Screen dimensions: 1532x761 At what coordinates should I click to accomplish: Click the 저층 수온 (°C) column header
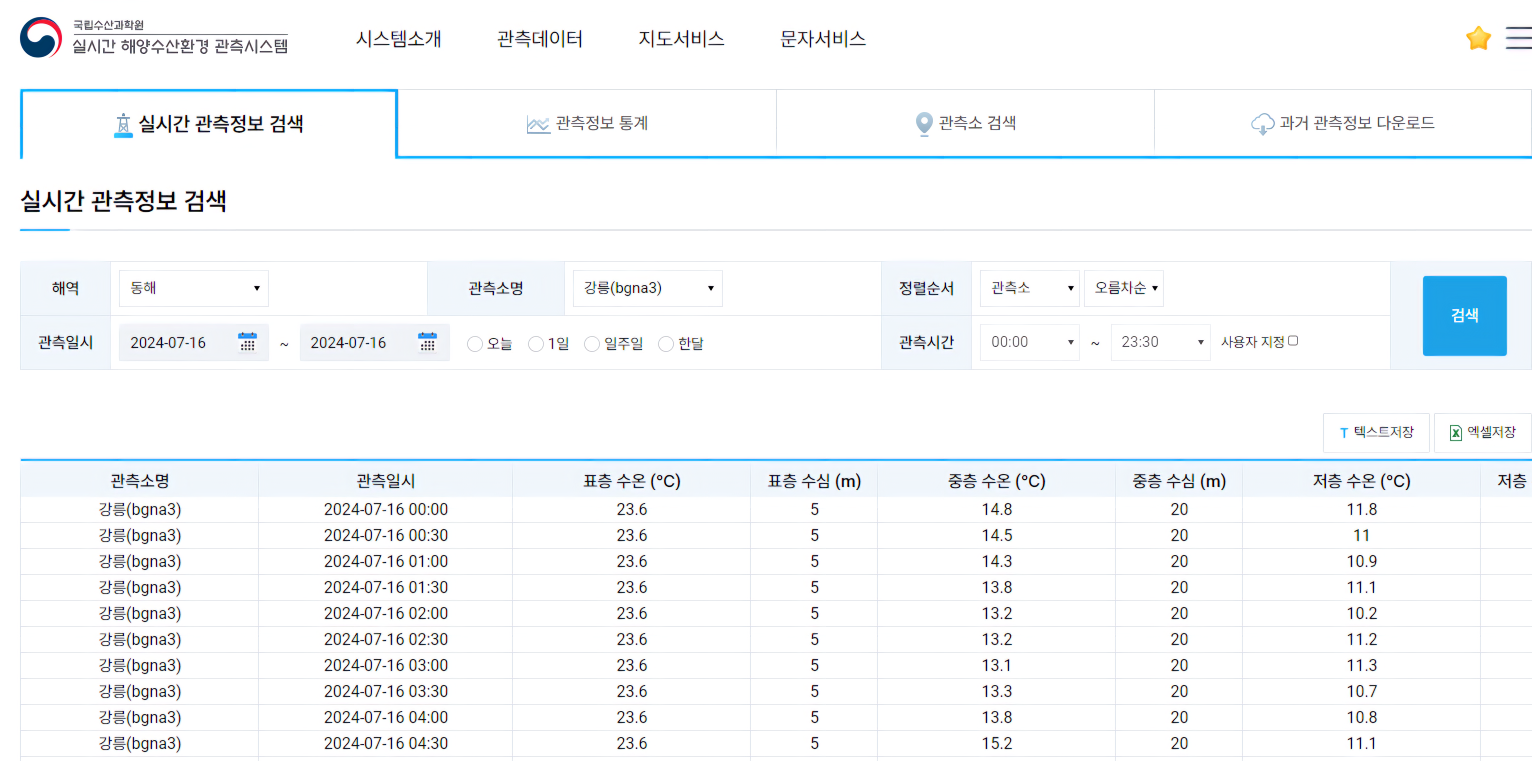point(1362,481)
